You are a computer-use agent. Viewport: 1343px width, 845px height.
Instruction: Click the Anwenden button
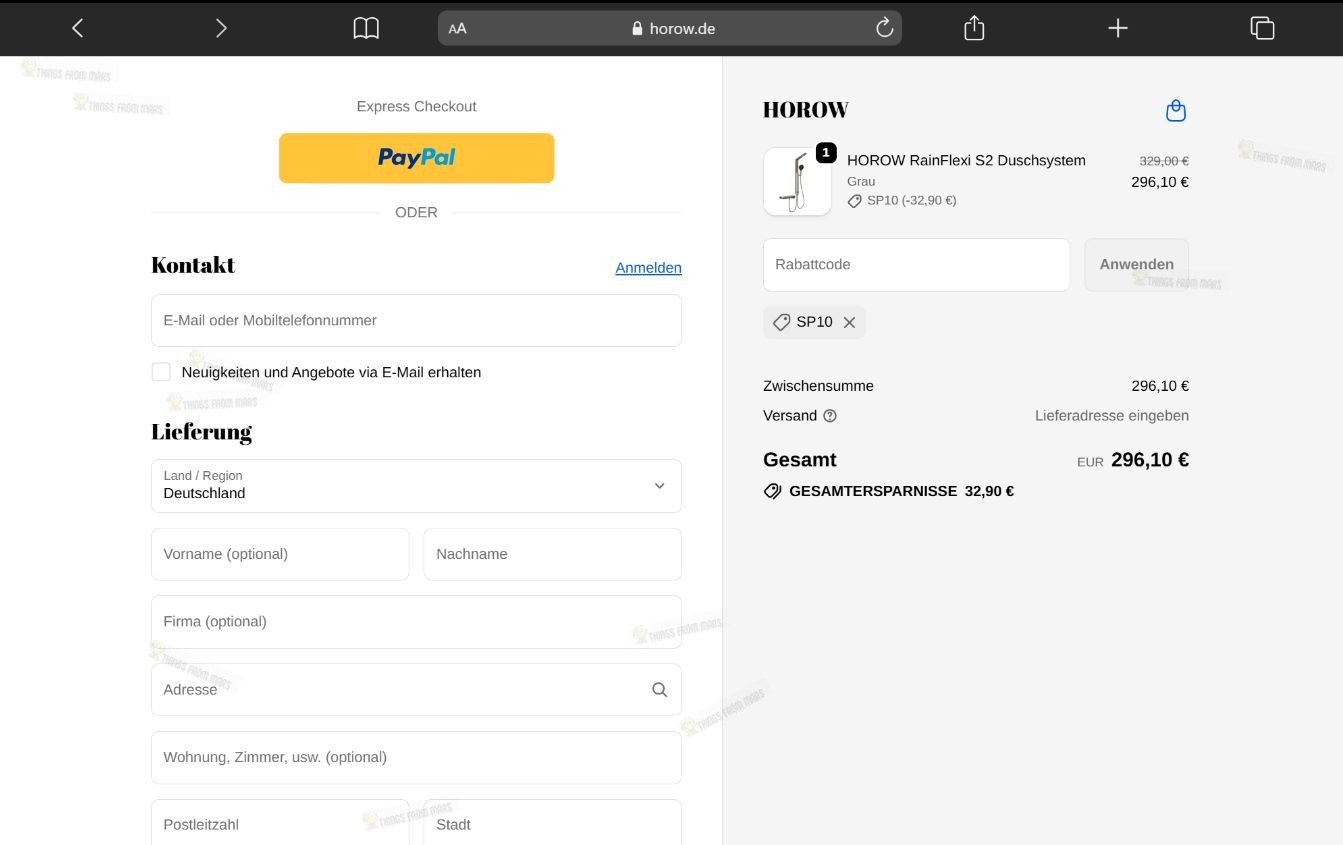(1136, 265)
